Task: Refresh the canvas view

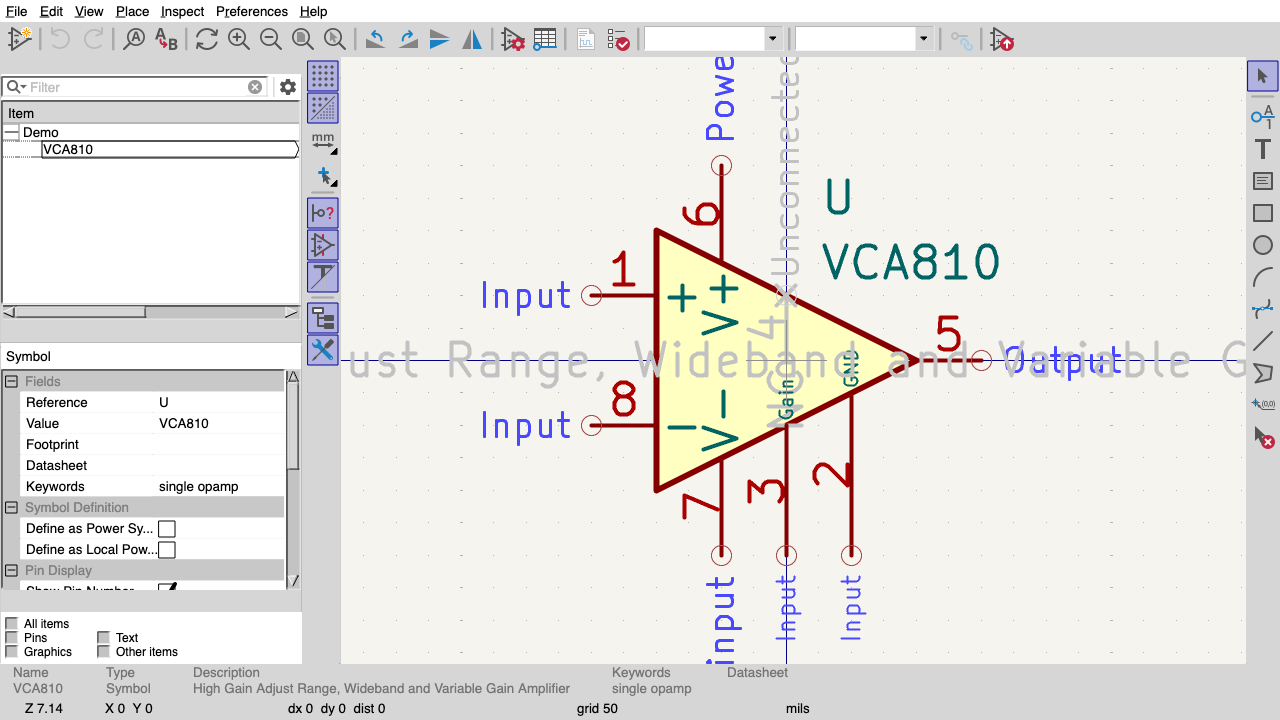Action: tap(207, 39)
